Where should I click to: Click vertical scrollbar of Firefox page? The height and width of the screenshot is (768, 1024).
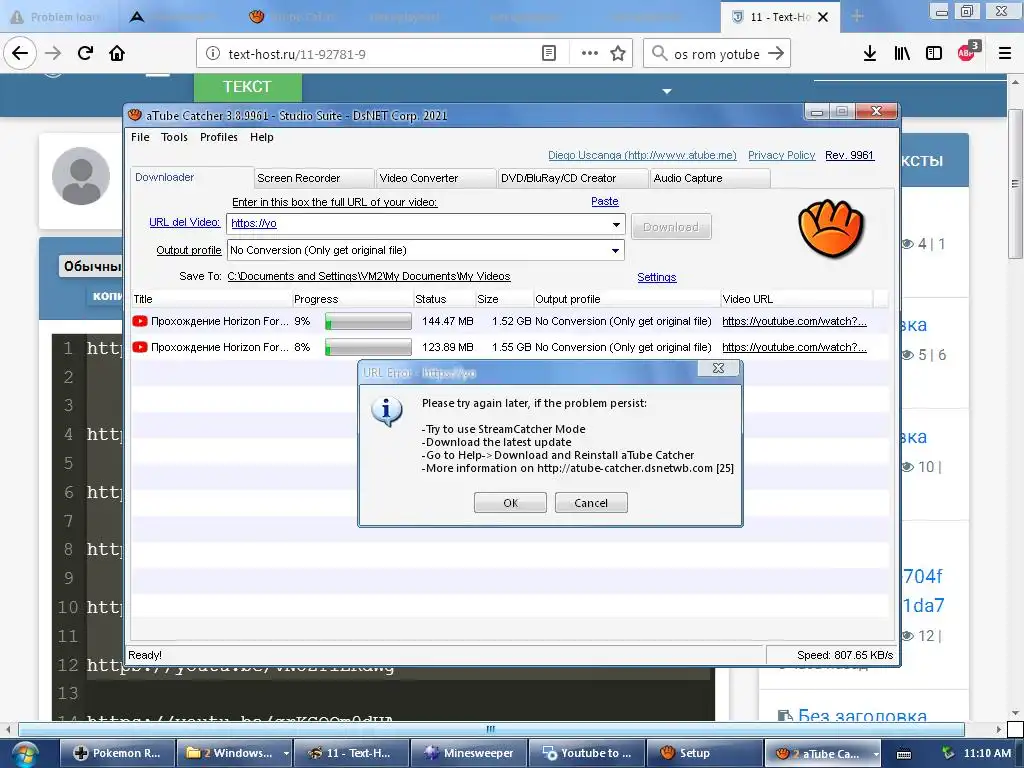[1015, 183]
